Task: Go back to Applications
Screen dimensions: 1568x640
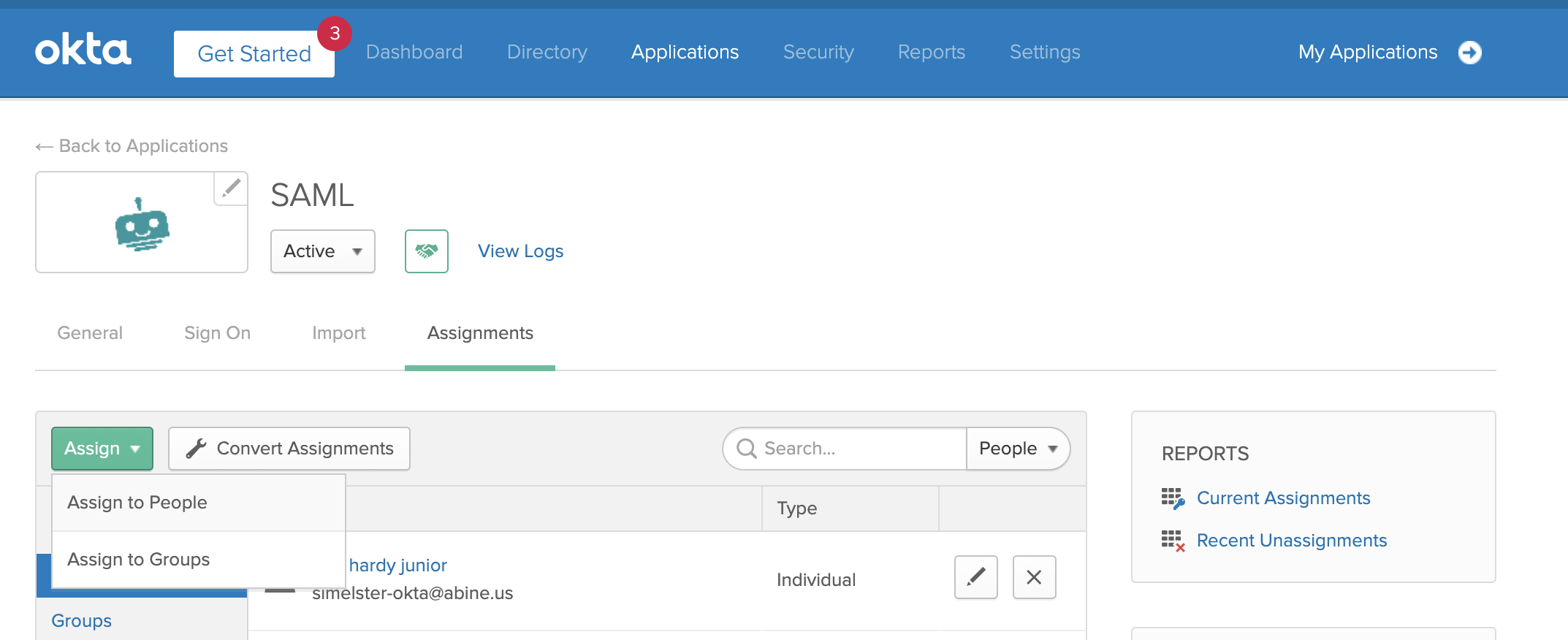Action: 132,146
